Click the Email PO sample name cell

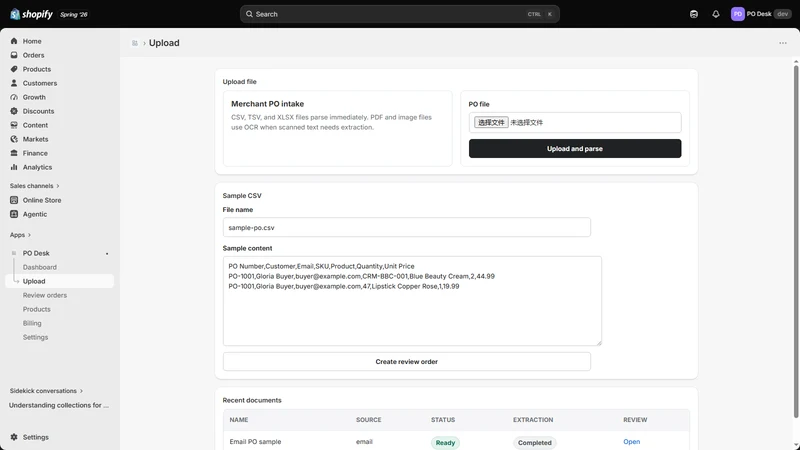coord(255,442)
